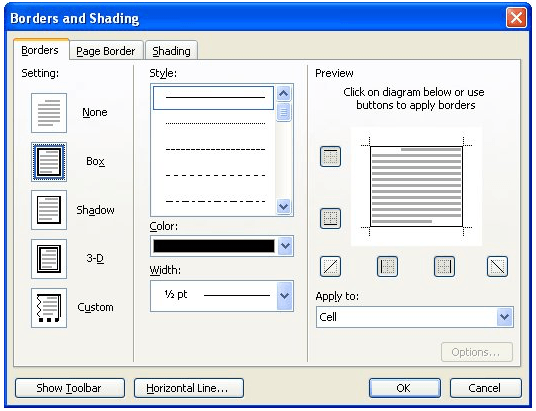536x411 pixels.
Task: Expand the Width dropdown
Action: (285, 296)
